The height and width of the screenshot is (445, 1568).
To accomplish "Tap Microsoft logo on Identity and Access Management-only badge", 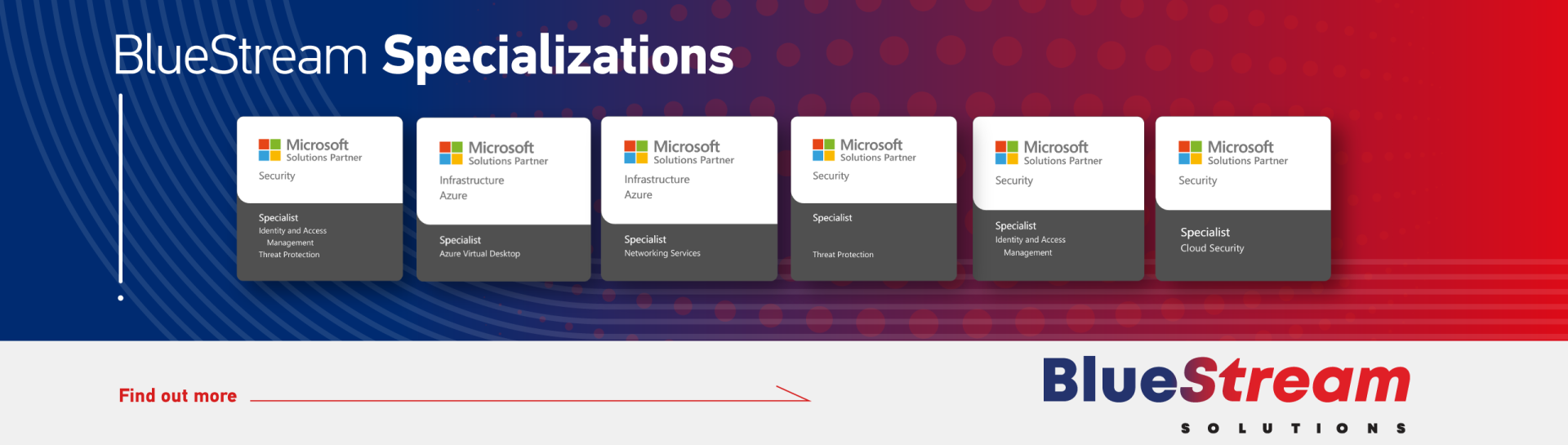I will point(1006,153).
